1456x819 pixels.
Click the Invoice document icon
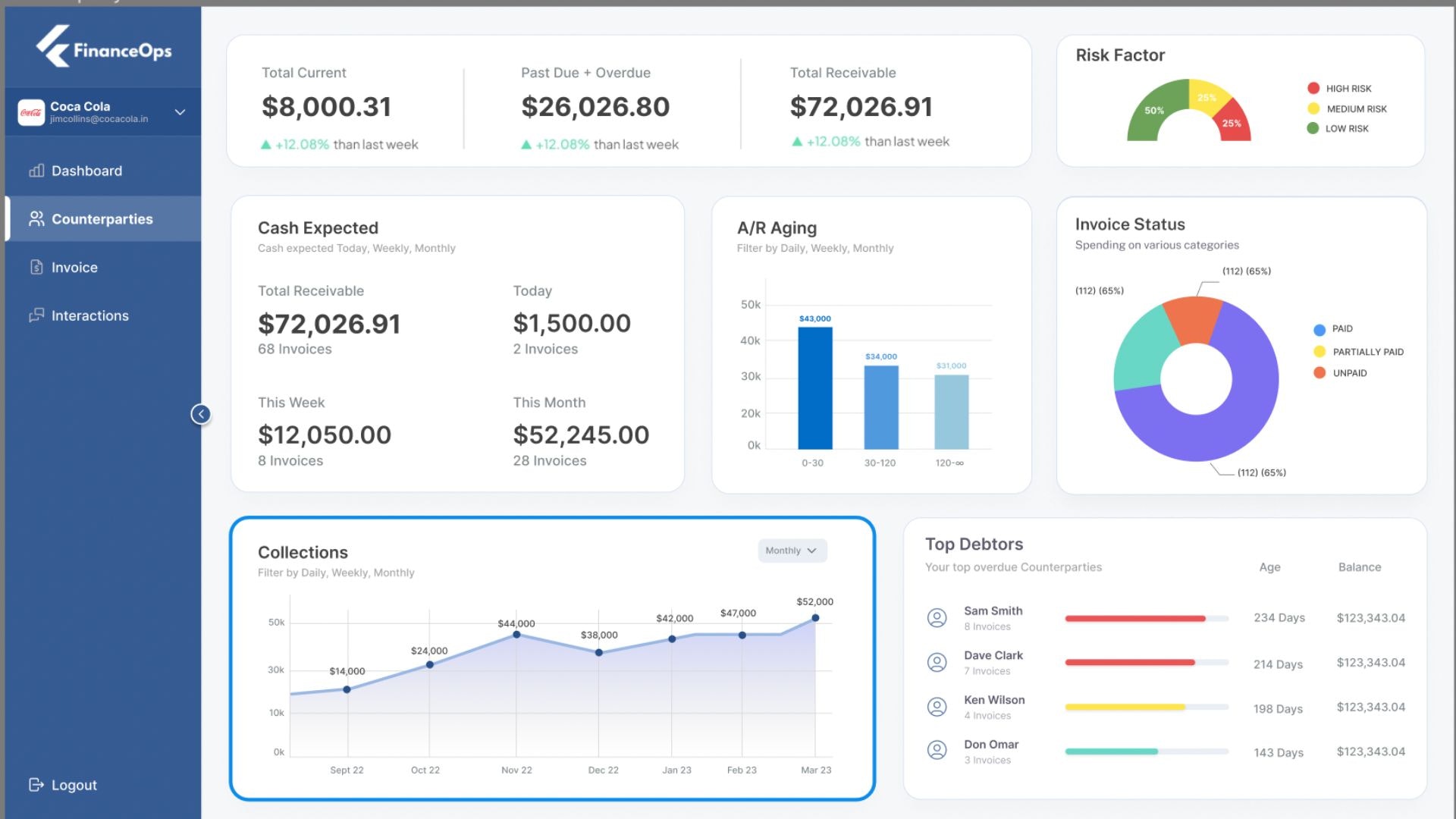pos(36,267)
